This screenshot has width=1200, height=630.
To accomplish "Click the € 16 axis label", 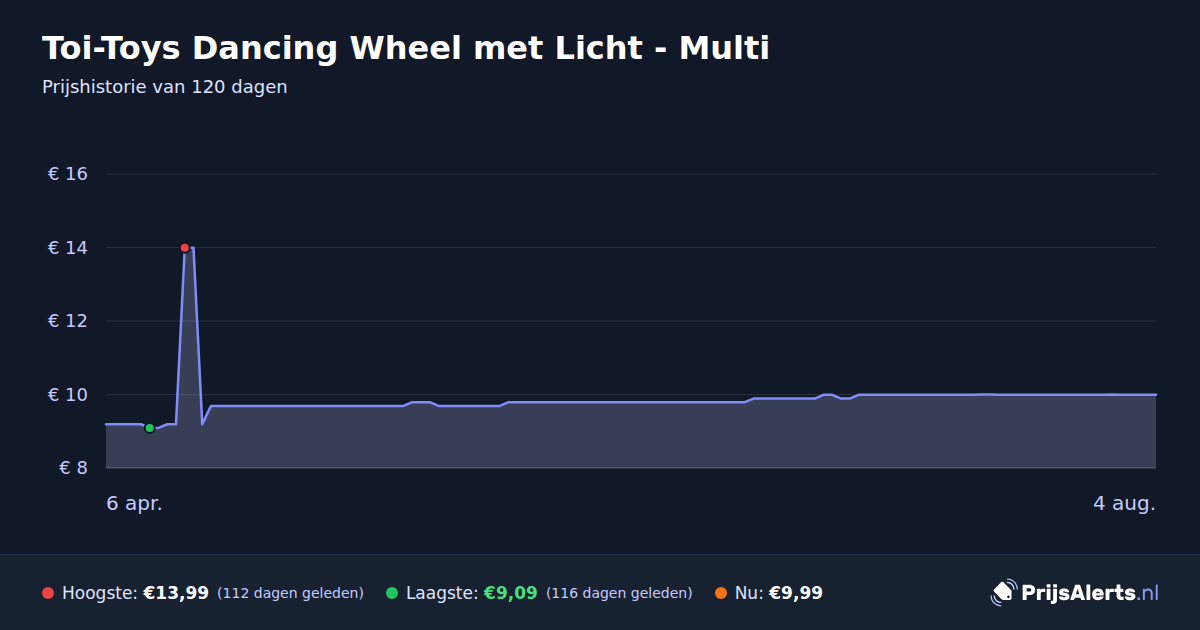I will coord(68,174).
